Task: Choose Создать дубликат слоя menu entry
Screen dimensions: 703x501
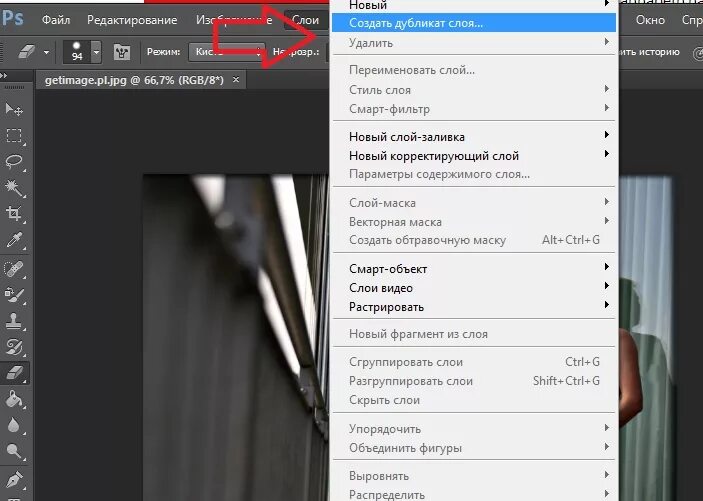Action: [474, 23]
